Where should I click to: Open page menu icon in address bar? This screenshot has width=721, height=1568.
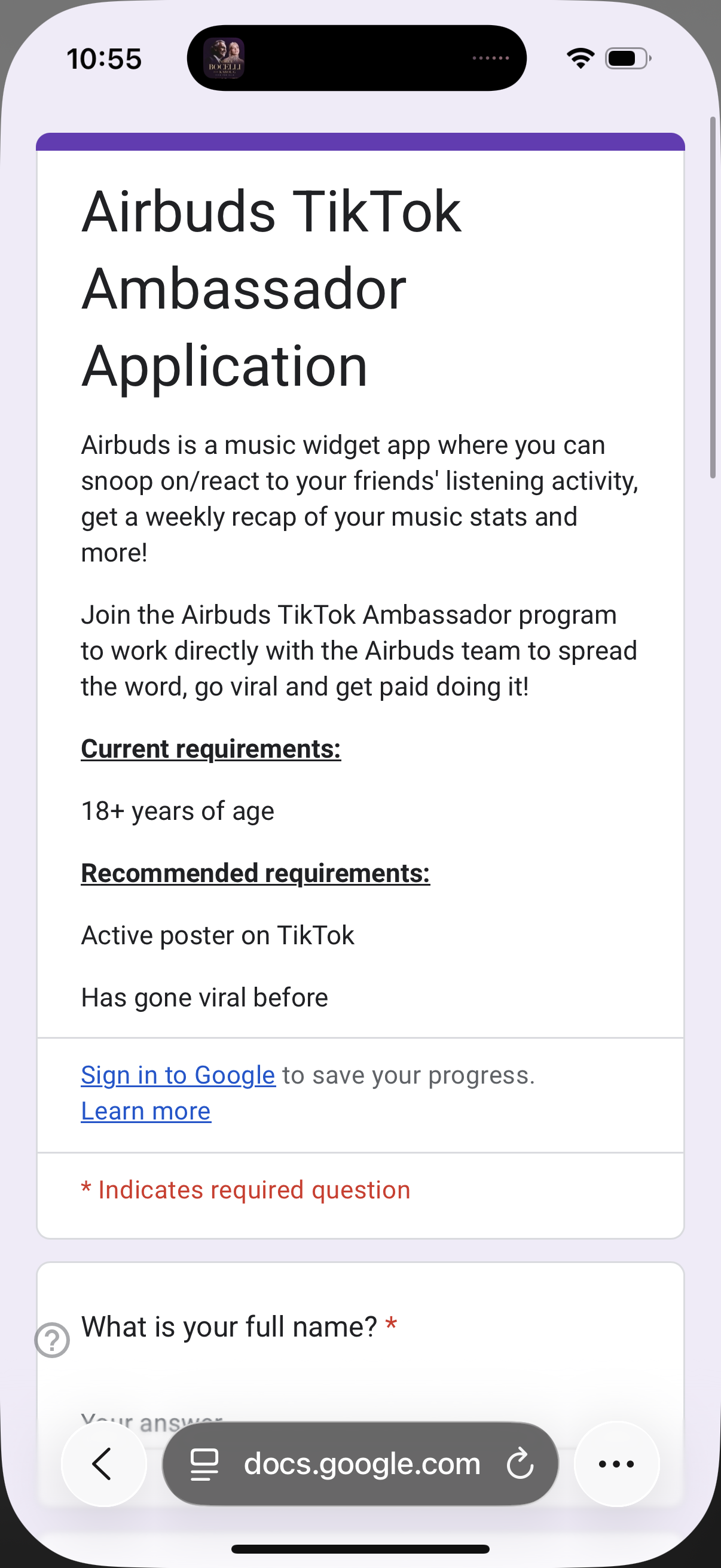coord(204,1464)
